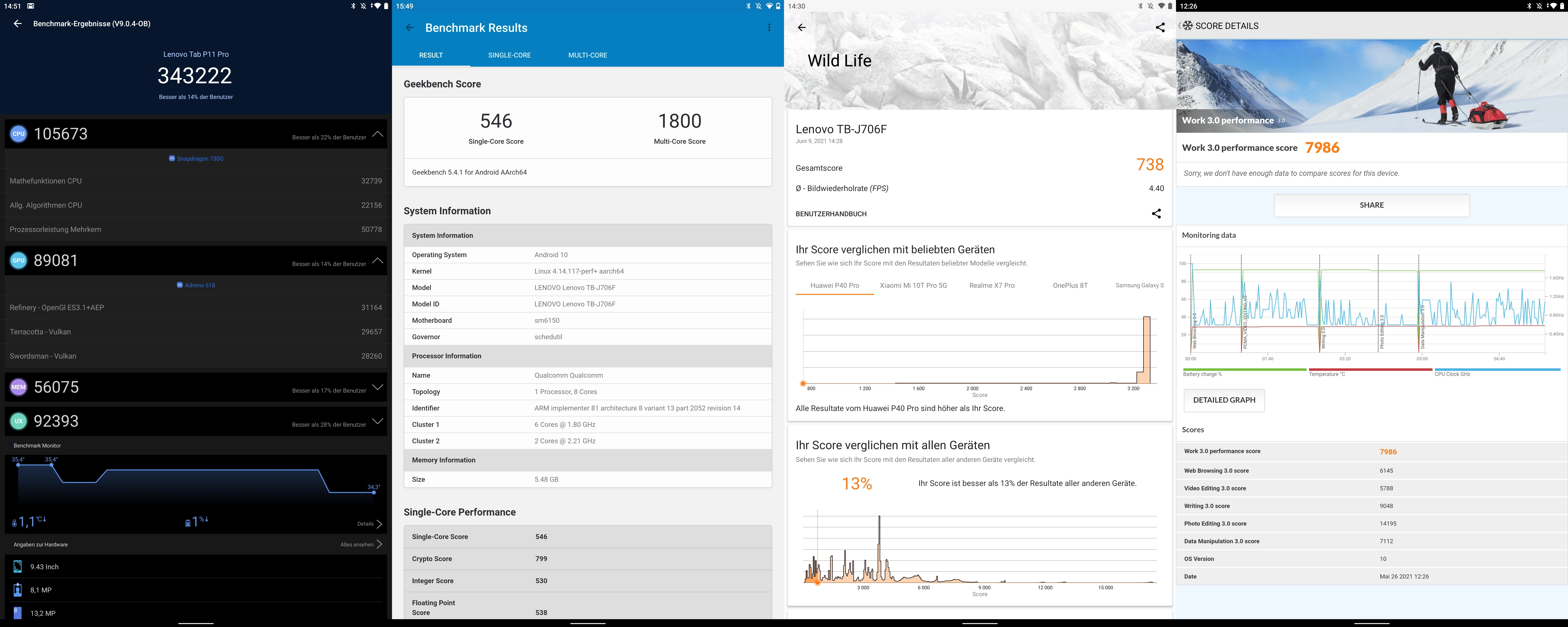Tap Wi-Fi status icon above Geekbench screen
The height and width of the screenshot is (627, 1568).
[x=769, y=6]
